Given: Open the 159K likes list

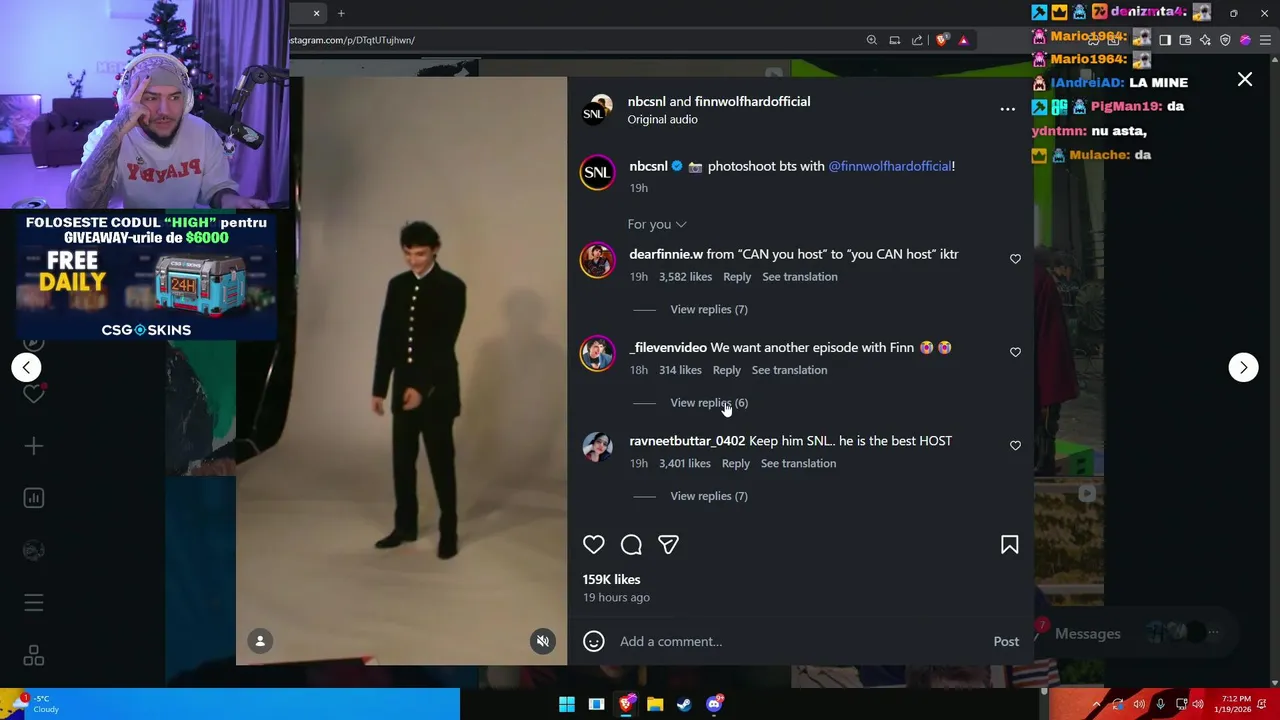Looking at the screenshot, I should (x=612, y=579).
